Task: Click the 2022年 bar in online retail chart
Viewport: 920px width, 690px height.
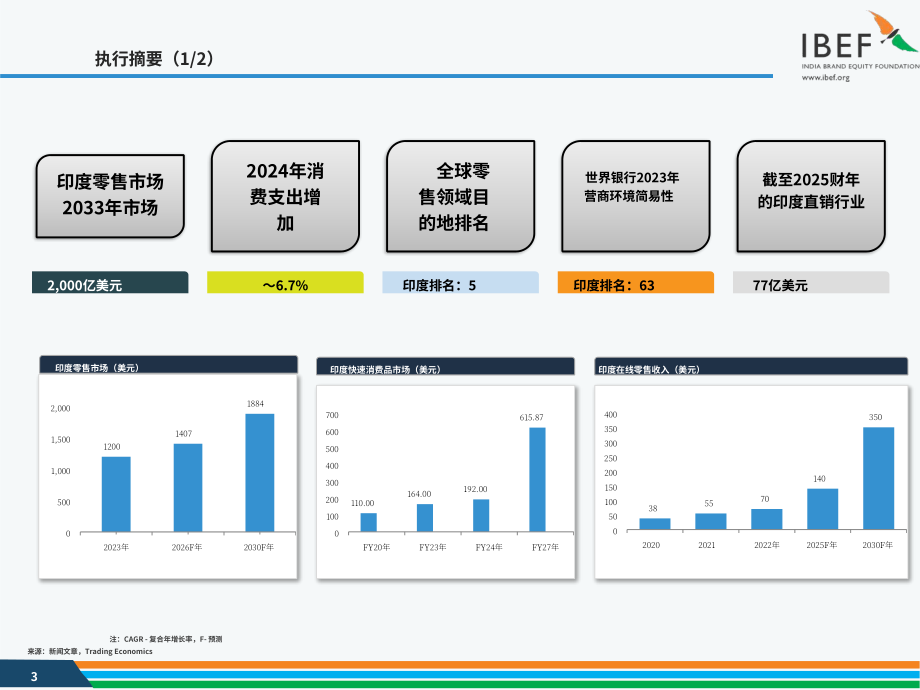Action: click(767, 519)
